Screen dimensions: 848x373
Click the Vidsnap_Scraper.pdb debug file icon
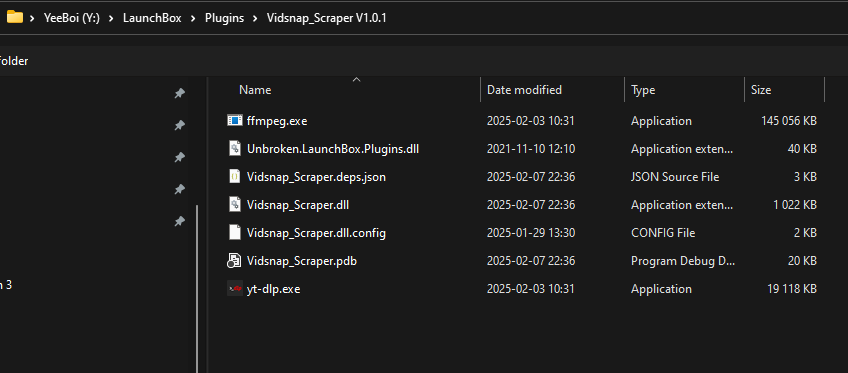[234, 261]
